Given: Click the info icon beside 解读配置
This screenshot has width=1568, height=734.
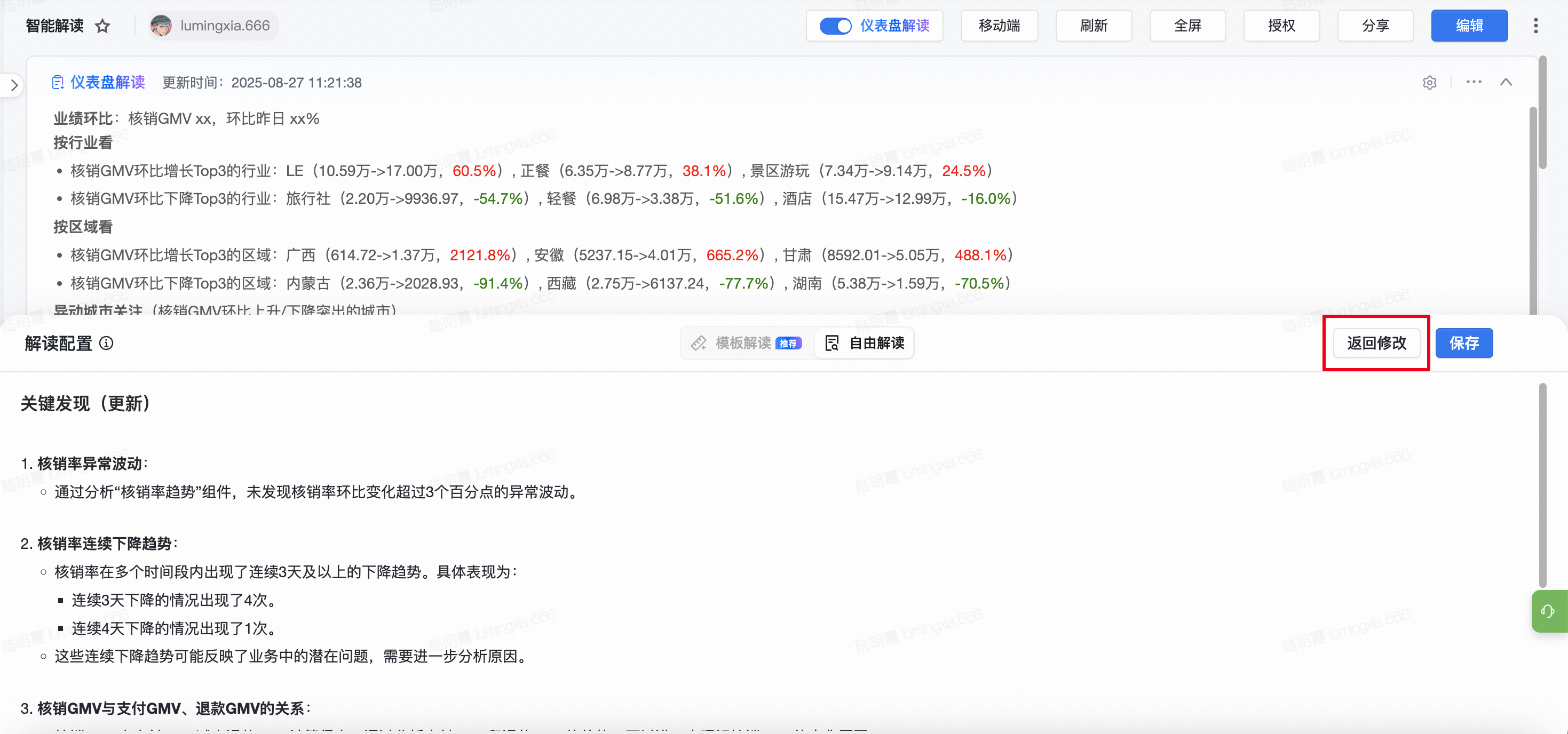Looking at the screenshot, I should click(107, 344).
